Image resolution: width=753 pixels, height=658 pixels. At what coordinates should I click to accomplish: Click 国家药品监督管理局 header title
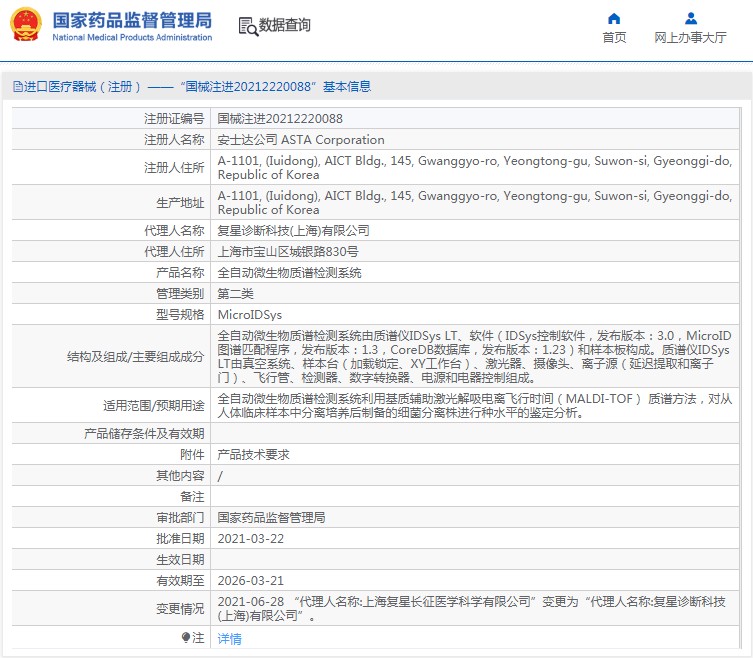click(132, 20)
